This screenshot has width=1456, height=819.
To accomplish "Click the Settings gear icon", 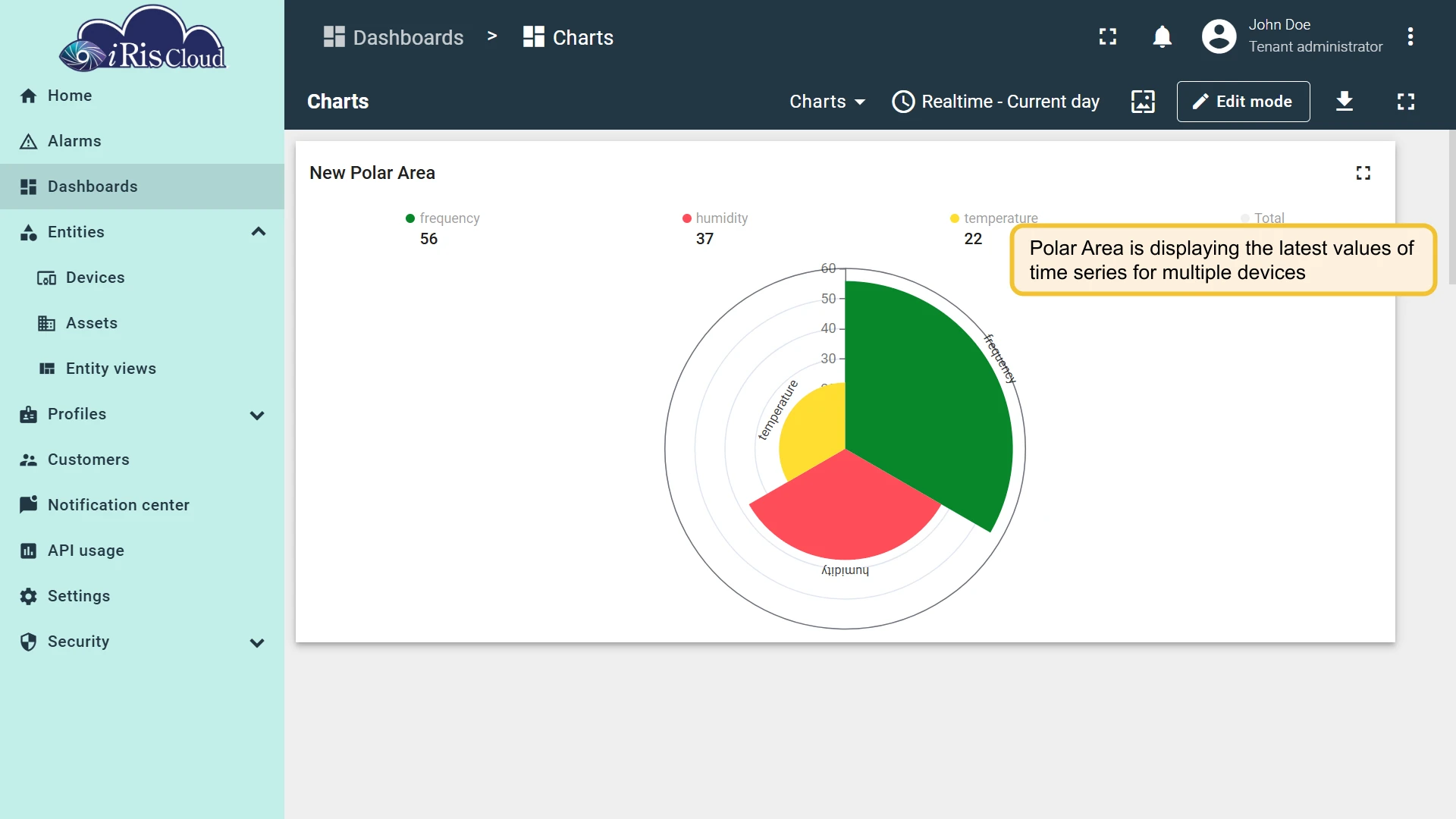I will [29, 596].
